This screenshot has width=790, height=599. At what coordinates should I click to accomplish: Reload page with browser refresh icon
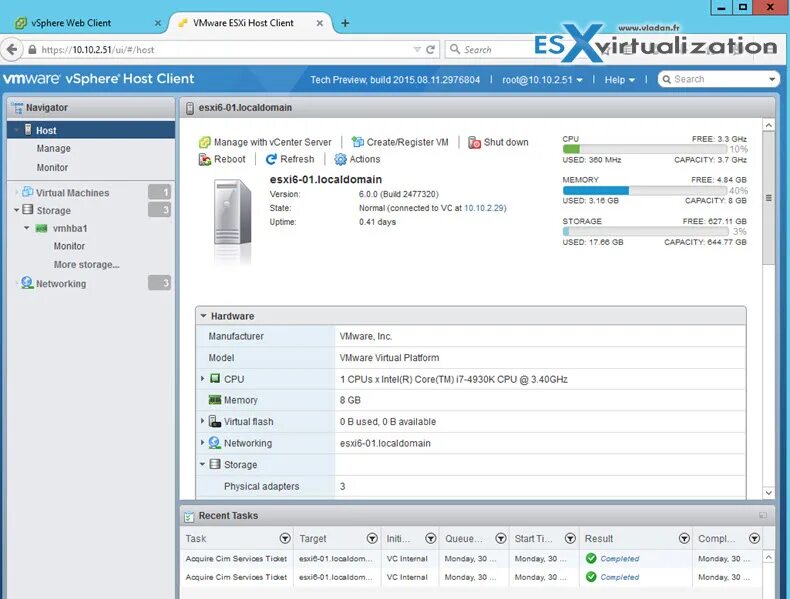(430, 49)
